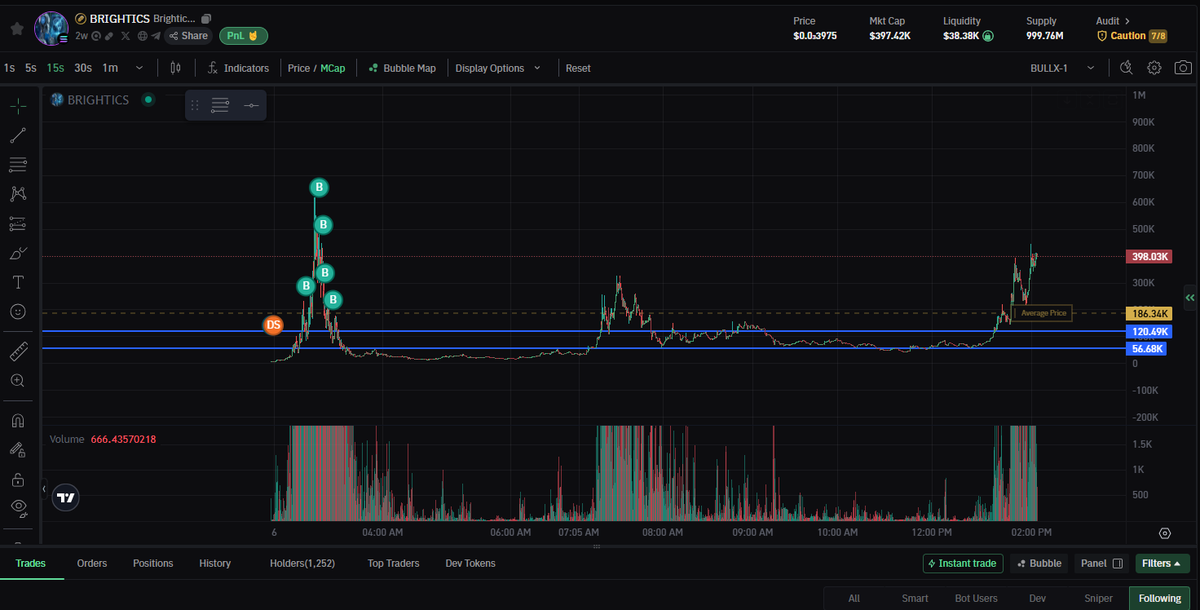Image resolution: width=1200 pixels, height=610 pixels.
Task: Open the chart time zone settings icon
Action: point(1165,534)
